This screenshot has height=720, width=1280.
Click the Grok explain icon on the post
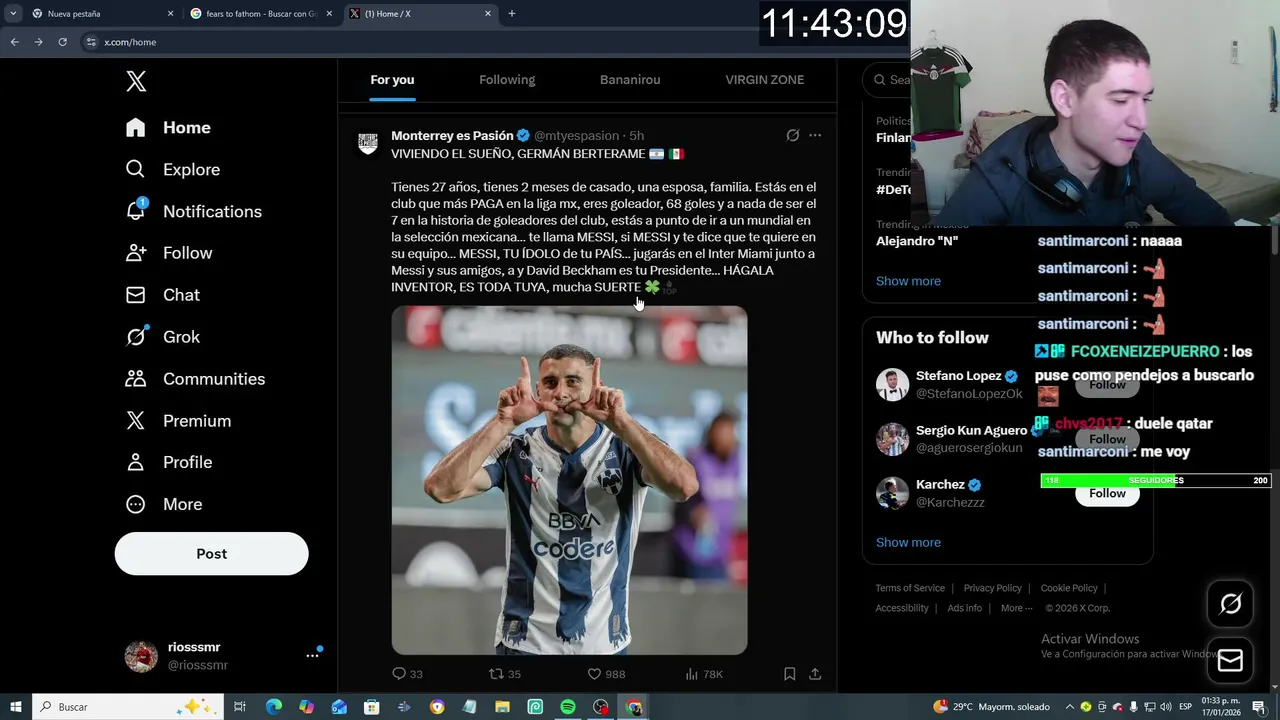(792, 136)
